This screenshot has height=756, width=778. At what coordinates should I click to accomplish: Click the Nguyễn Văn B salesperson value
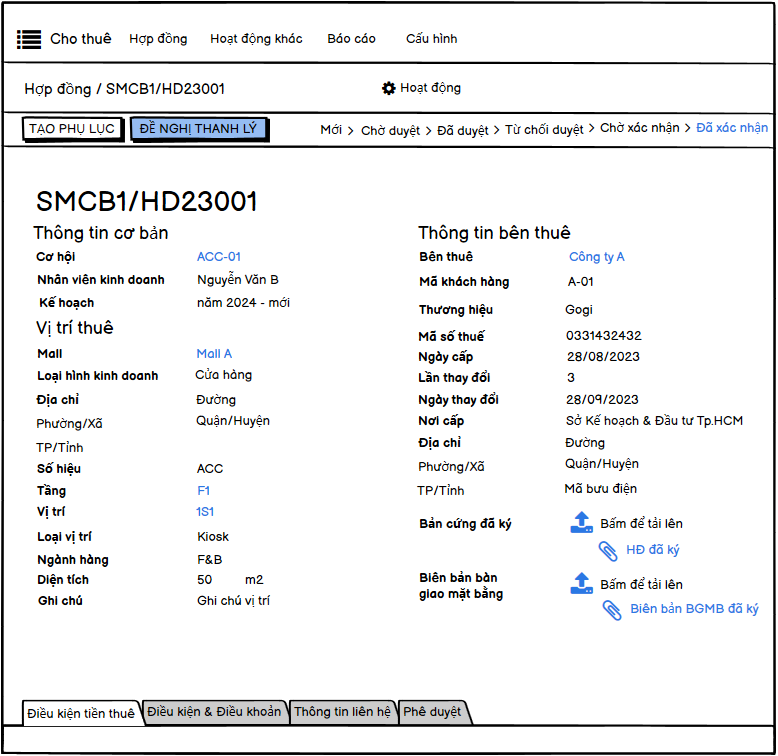point(238,280)
